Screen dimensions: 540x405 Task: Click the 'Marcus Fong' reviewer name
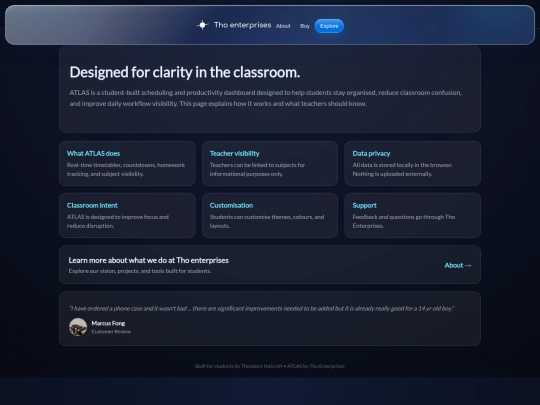pyautogui.click(x=108, y=323)
